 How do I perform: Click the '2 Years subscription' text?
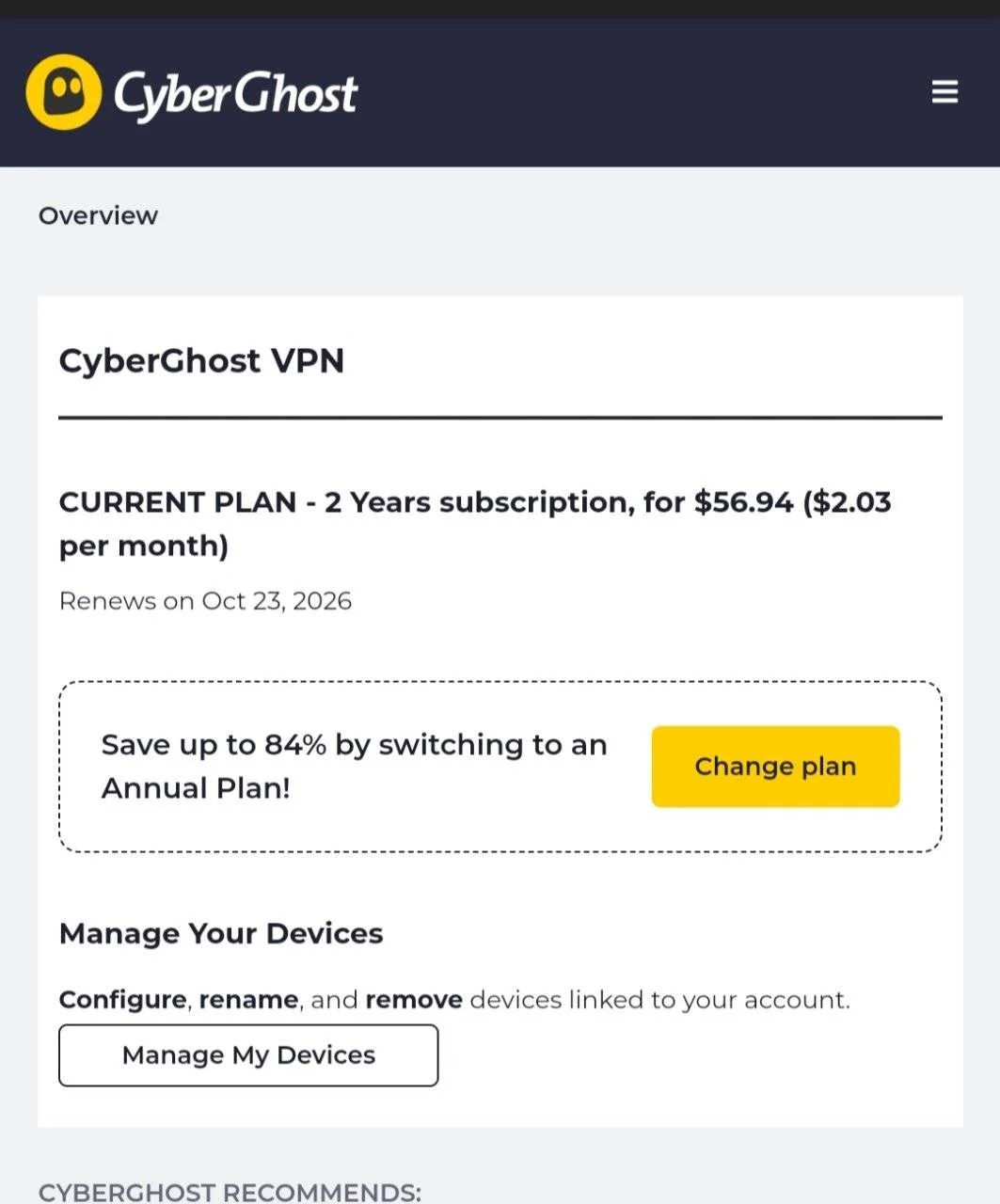tap(476, 502)
